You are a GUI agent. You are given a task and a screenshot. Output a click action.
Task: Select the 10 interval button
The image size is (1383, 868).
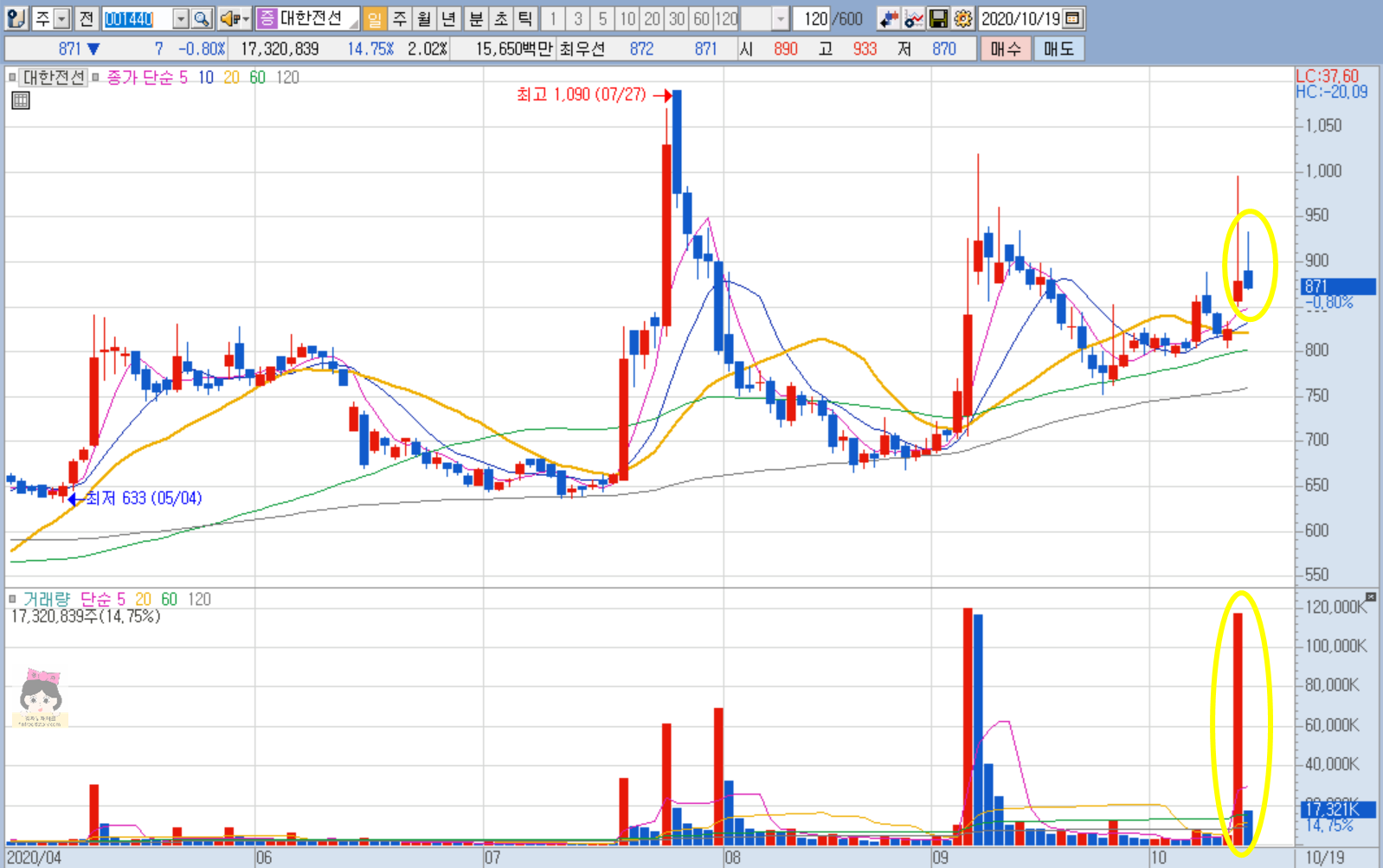pos(627,18)
